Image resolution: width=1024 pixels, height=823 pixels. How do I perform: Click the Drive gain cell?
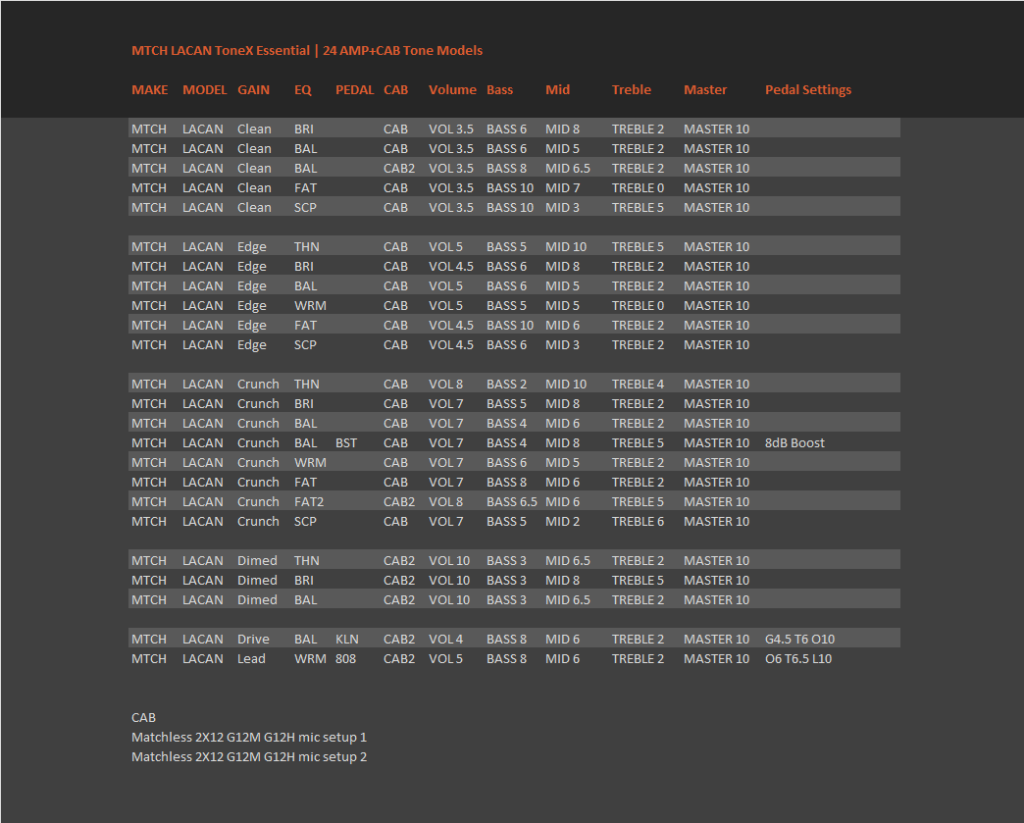coord(253,639)
